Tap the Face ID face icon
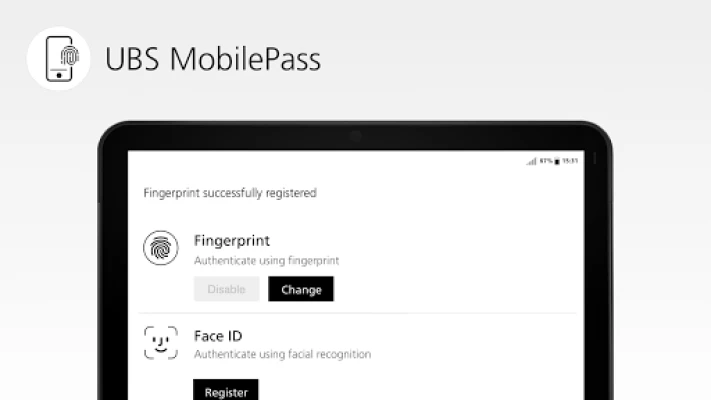Image resolution: width=711 pixels, height=400 pixels. tap(161, 342)
